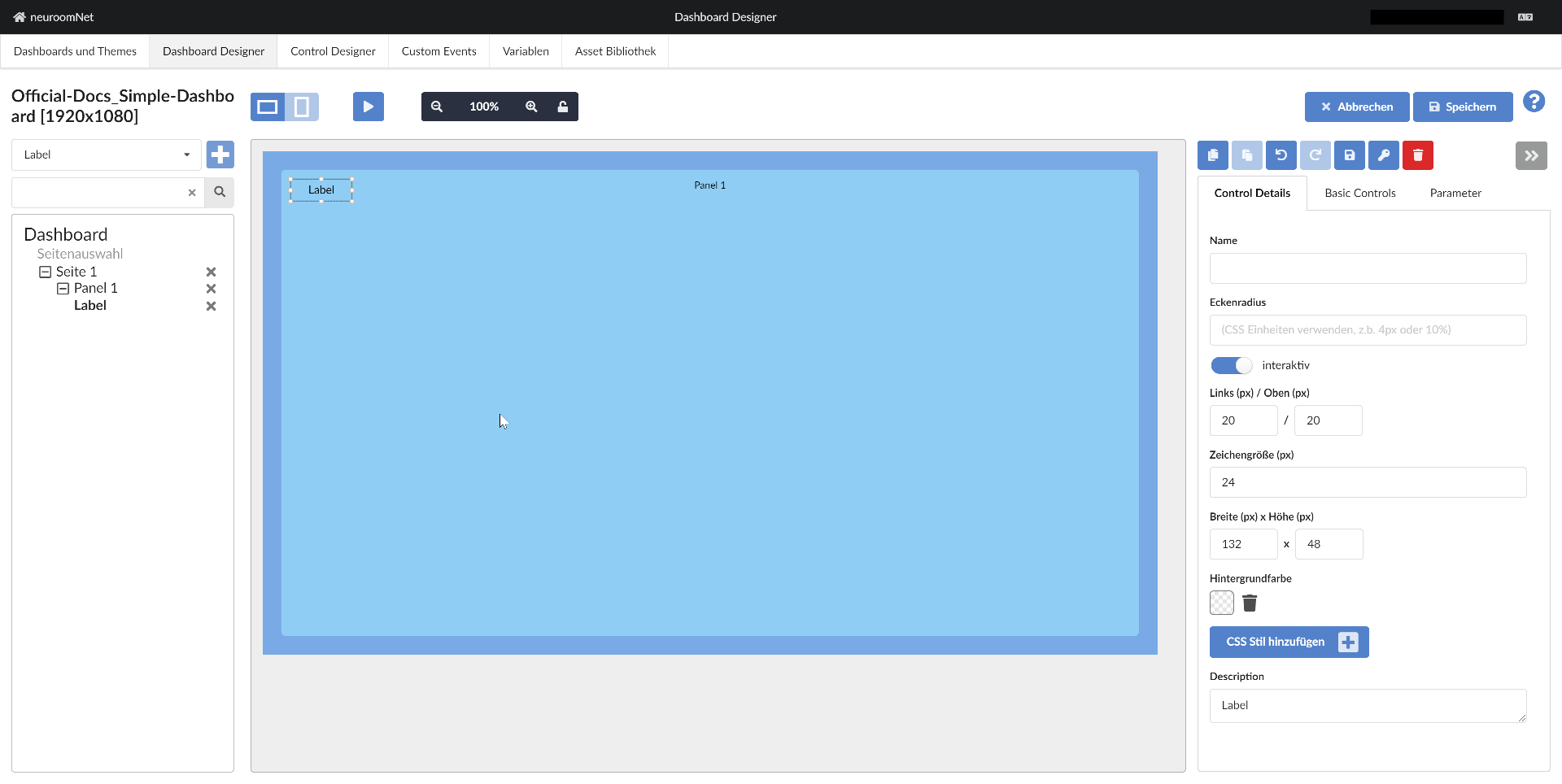Screen dimensions: 1562x784
Task: Open the Variablen menu item
Action: pyautogui.click(x=525, y=50)
